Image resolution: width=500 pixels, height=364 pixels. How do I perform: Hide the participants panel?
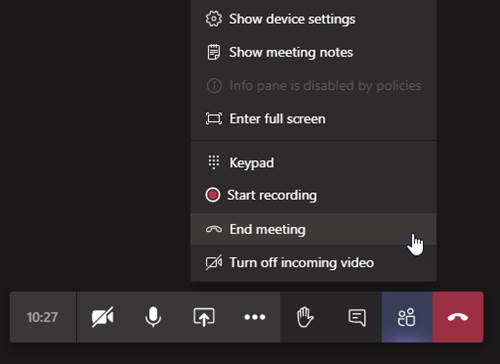[407, 317]
